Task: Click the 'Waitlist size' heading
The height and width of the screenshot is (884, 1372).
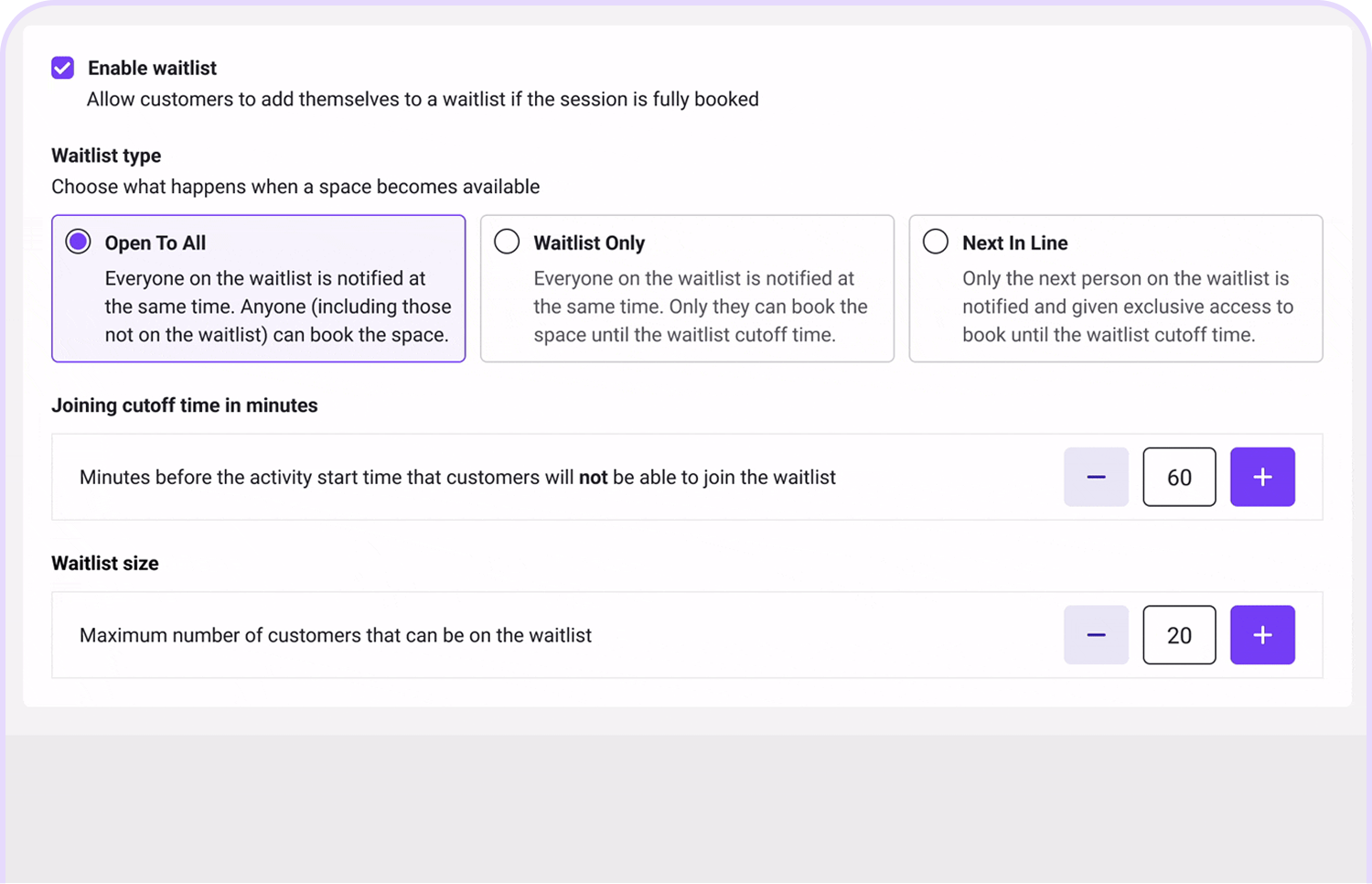Action: pyautogui.click(x=105, y=563)
